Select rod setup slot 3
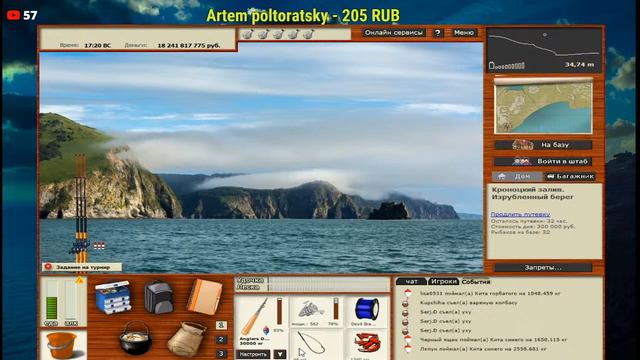The width and height of the screenshot is (640, 360). tap(221, 353)
